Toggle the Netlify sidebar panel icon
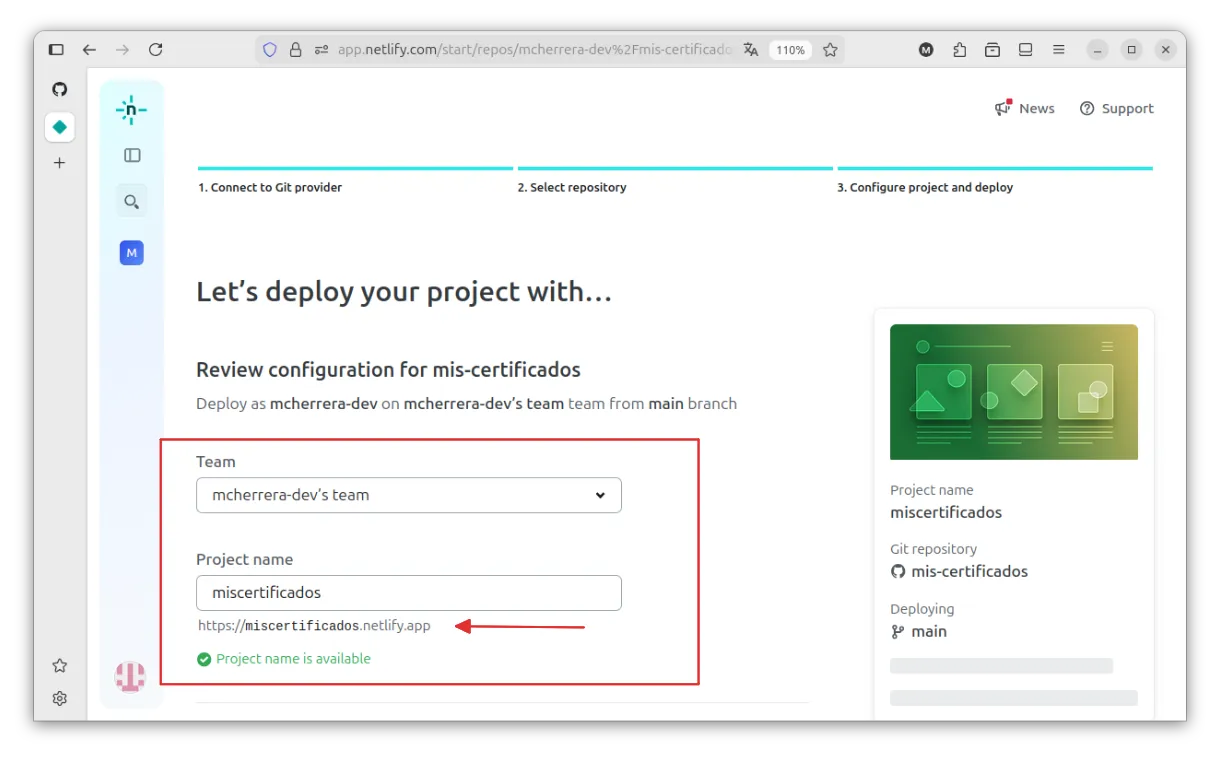 click(132, 155)
